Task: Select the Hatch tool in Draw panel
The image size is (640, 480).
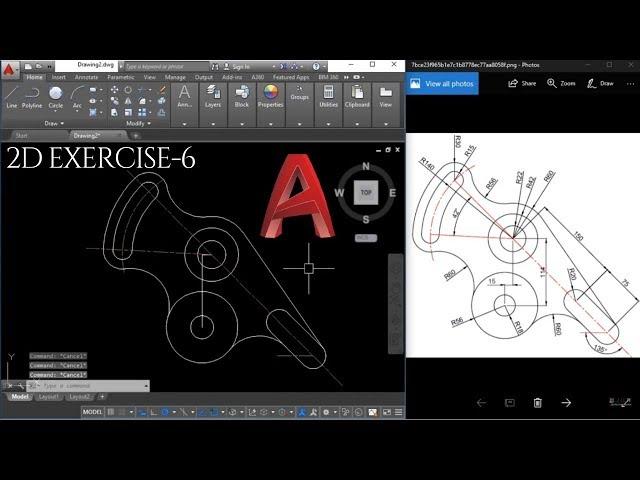Action: pyautogui.click(x=93, y=112)
